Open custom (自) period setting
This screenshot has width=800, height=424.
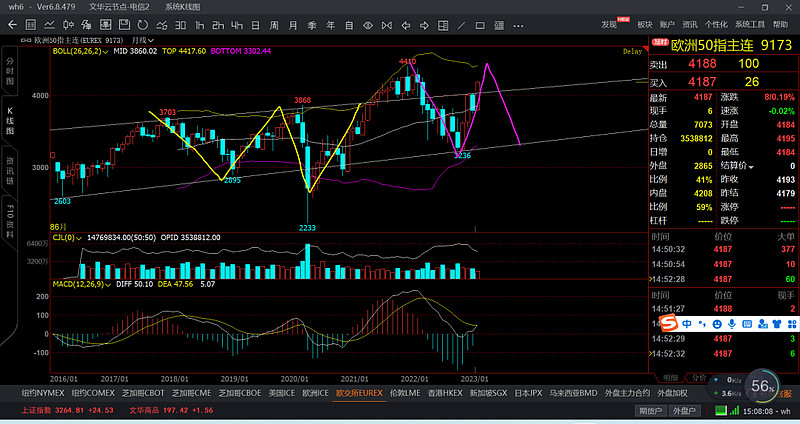pos(349,25)
